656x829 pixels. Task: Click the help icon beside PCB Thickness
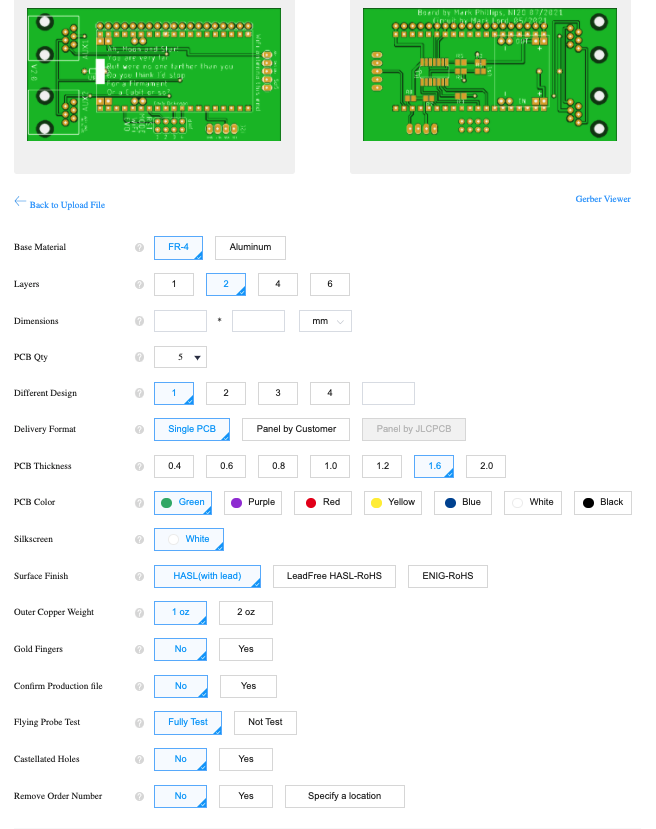[139, 466]
